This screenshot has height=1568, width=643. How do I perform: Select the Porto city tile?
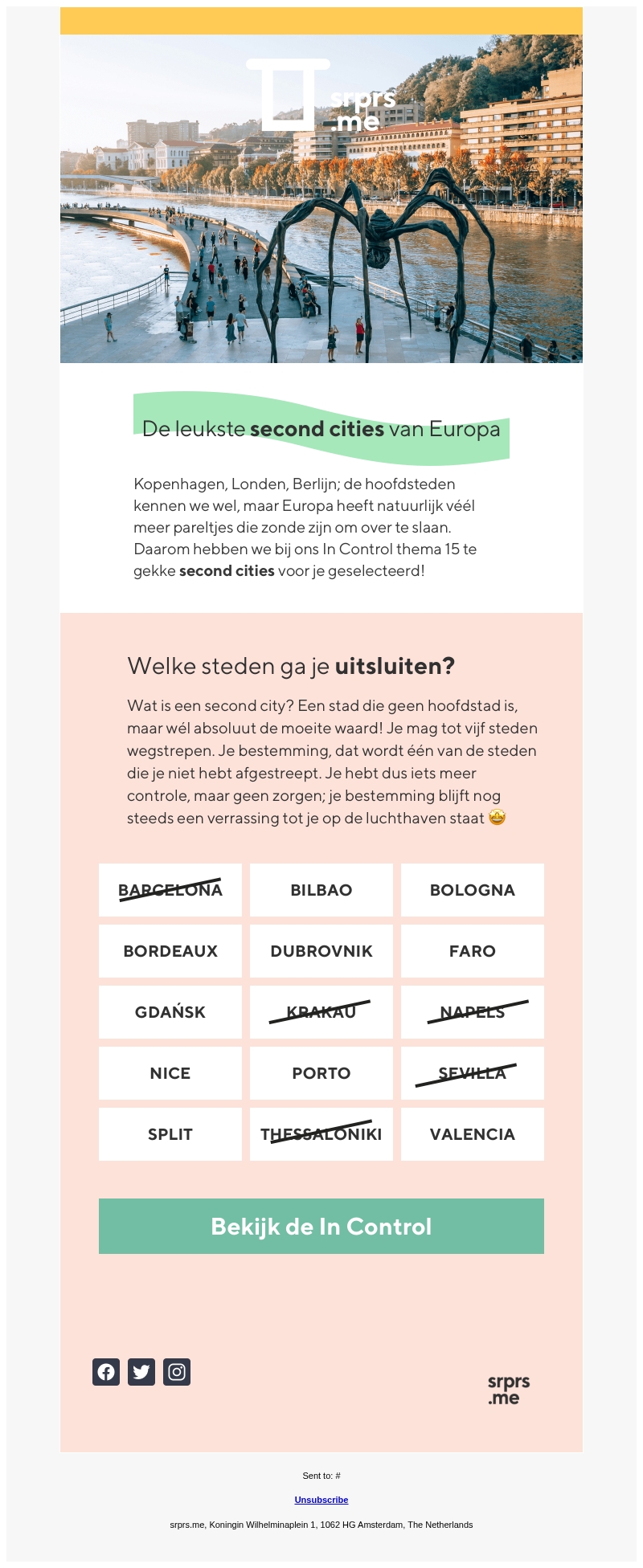point(321,1073)
